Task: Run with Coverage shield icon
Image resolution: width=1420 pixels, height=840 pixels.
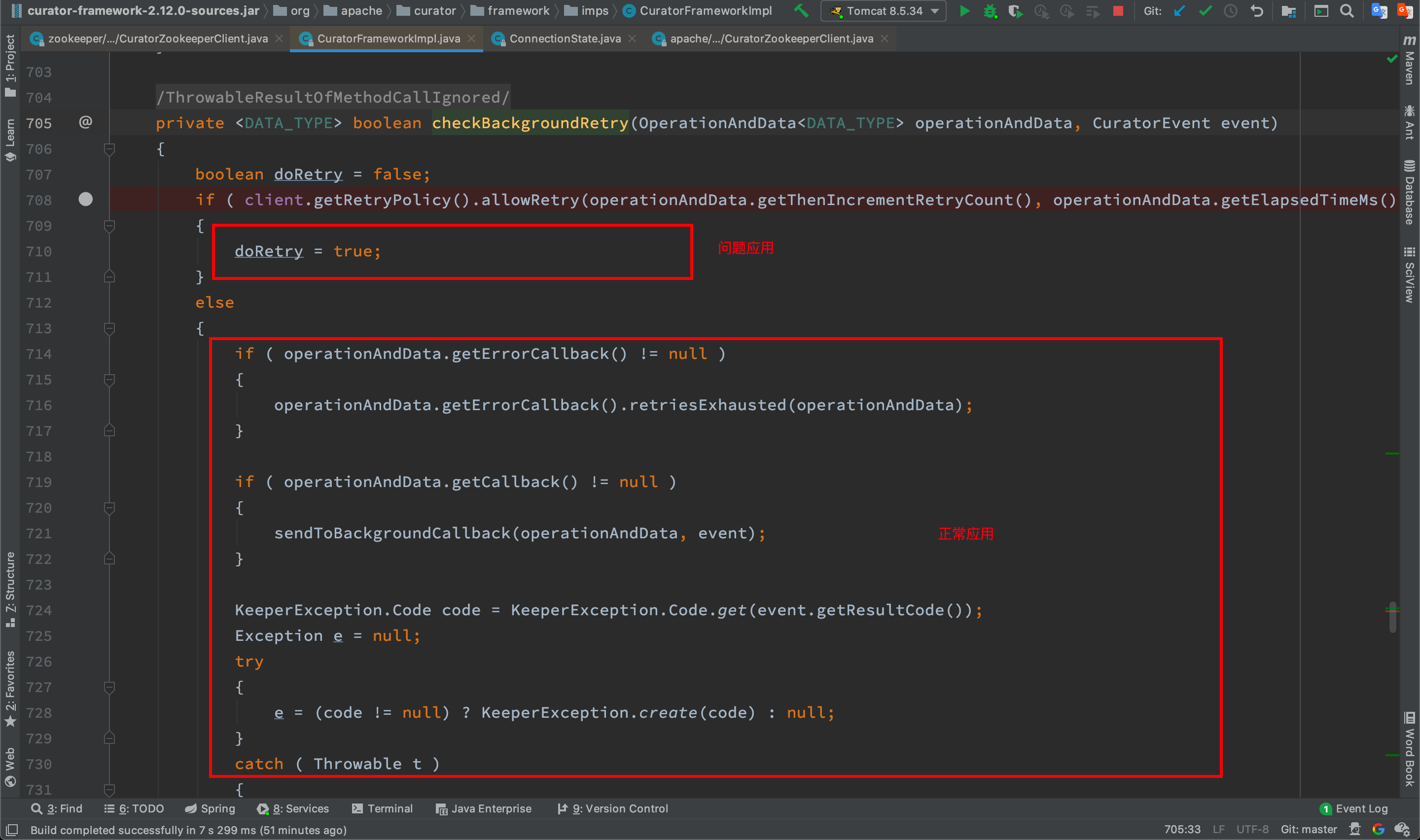Action: click(x=1015, y=11)
